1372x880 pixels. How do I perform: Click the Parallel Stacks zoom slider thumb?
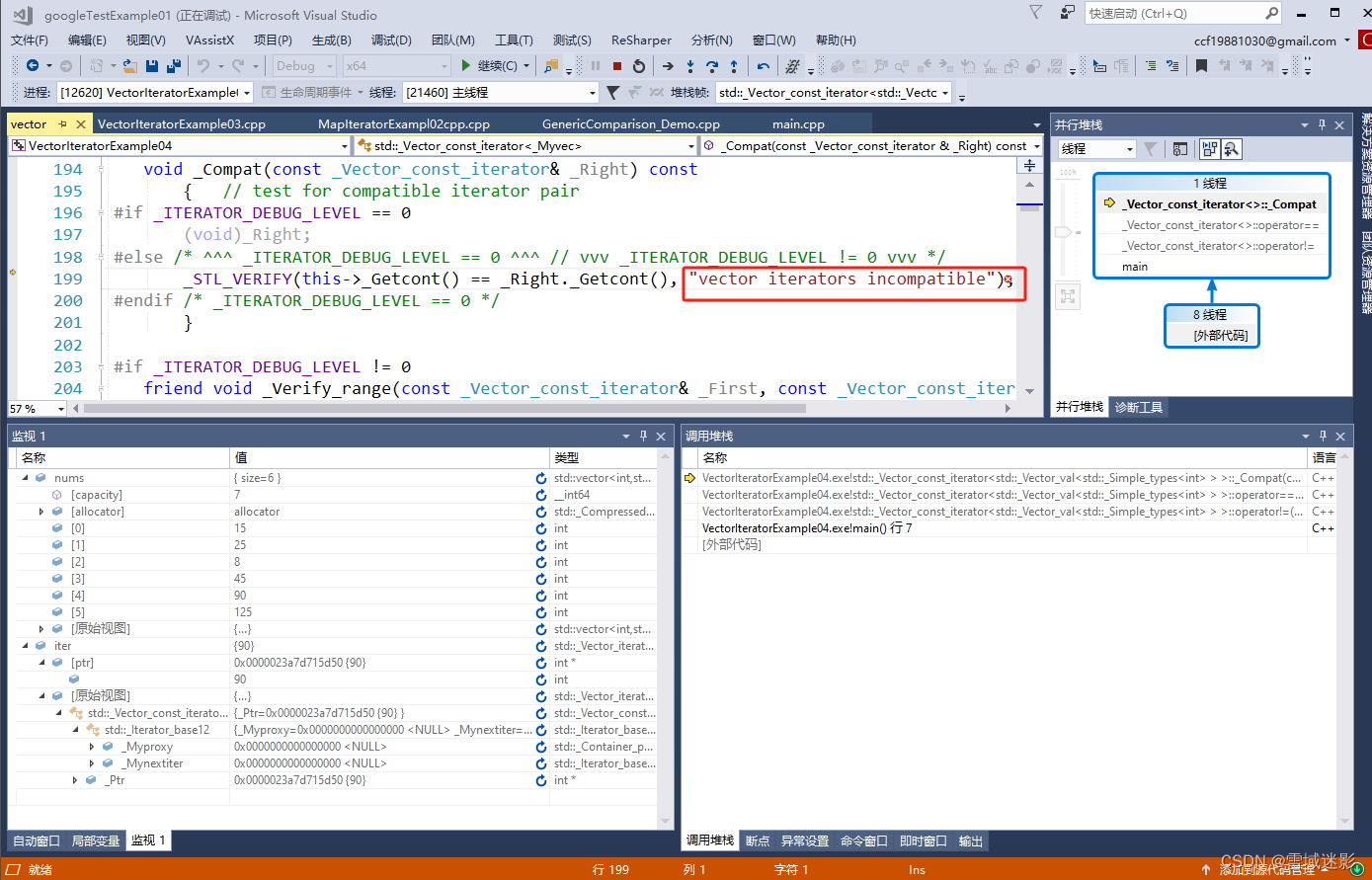coord(1063,232)
